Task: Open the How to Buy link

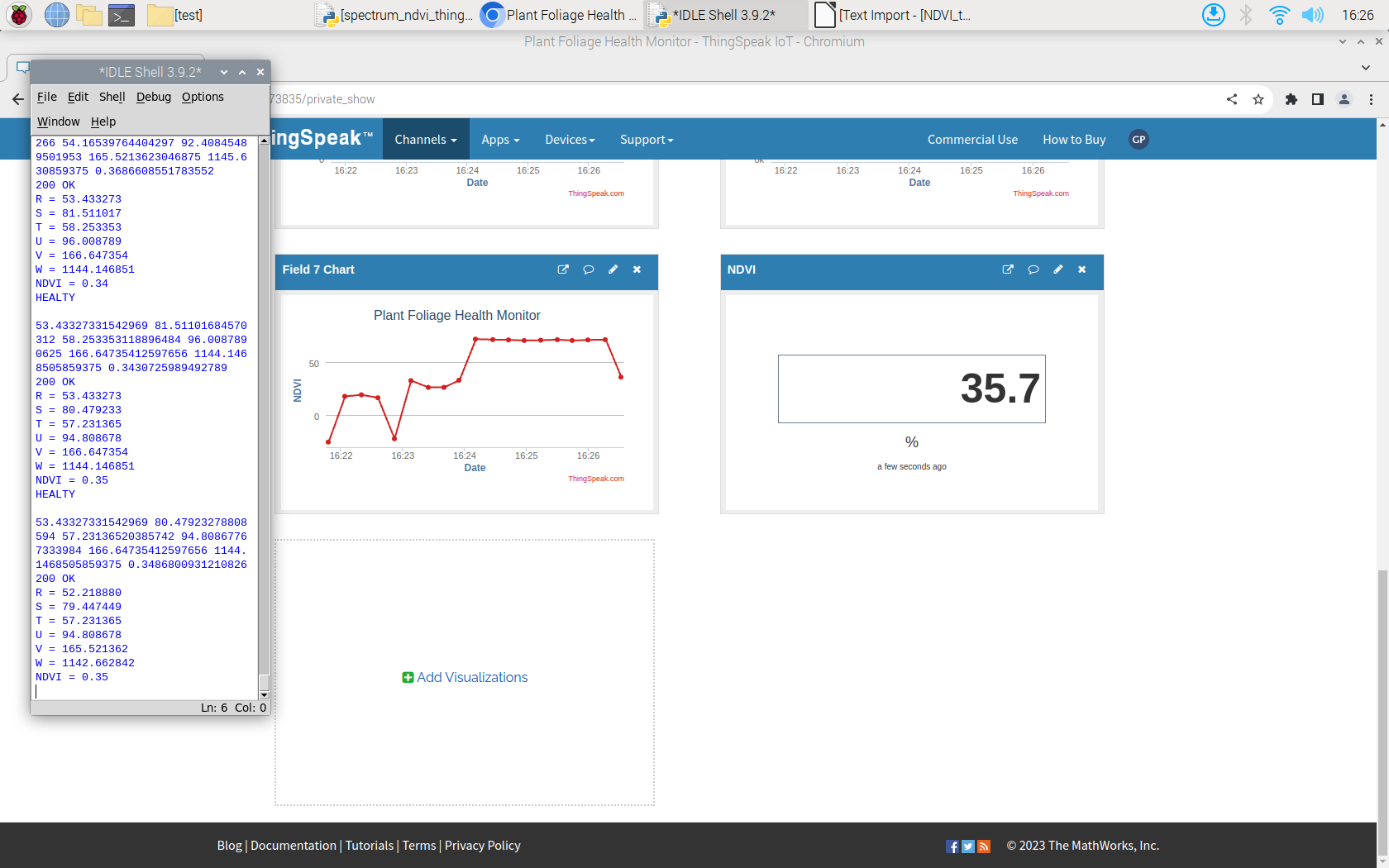Action: tap(1074, 140)
